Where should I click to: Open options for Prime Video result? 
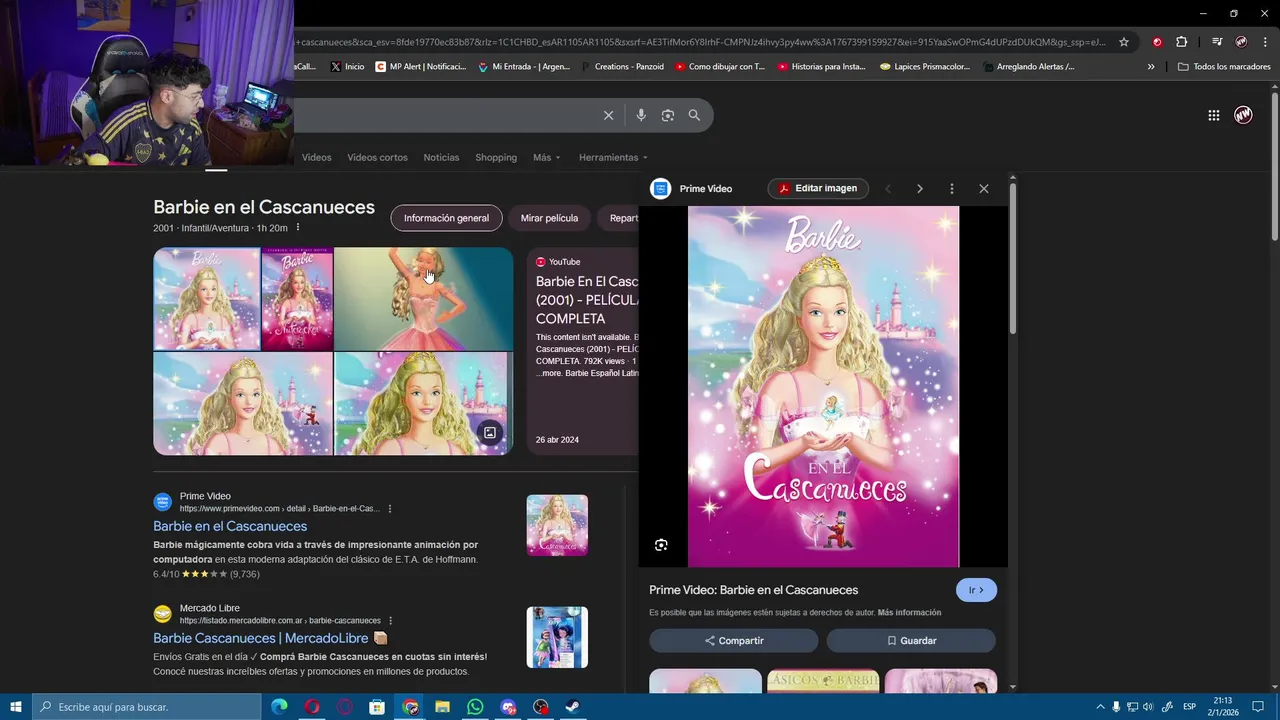click(390, 509)
